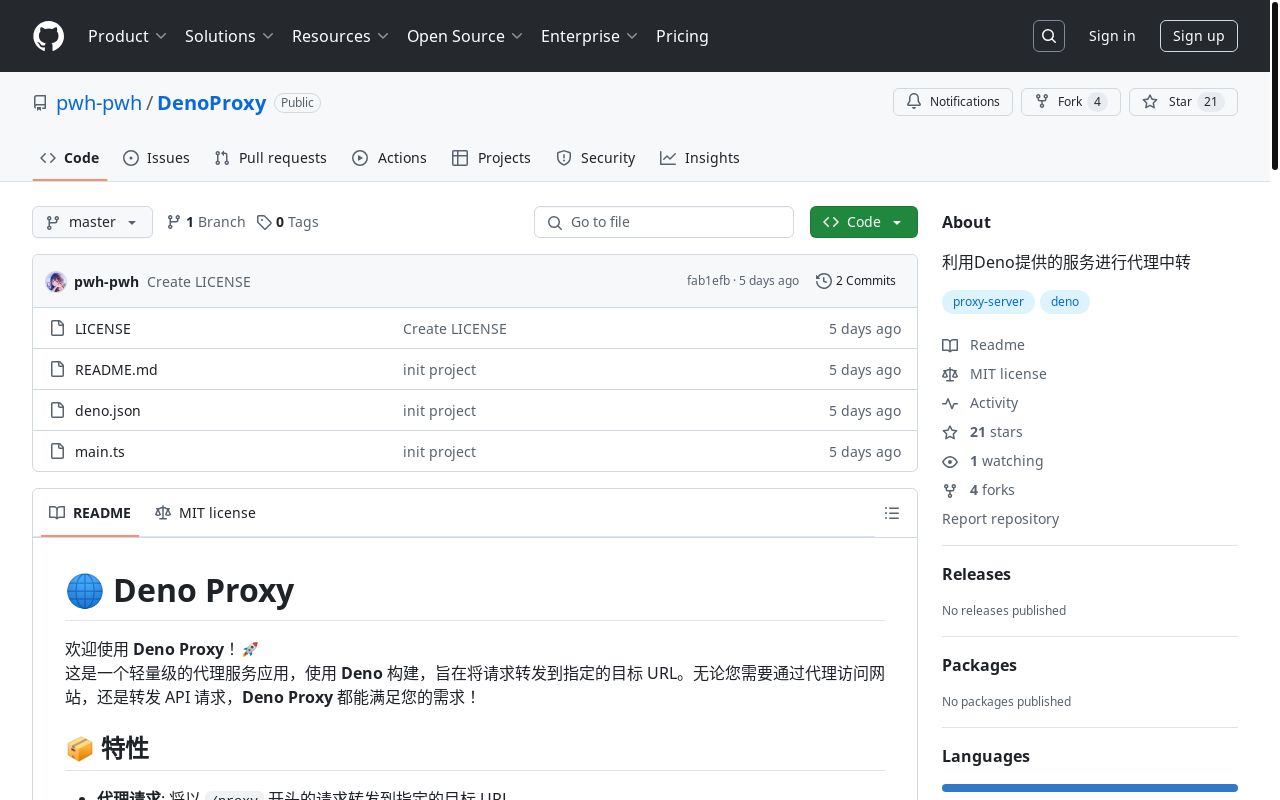Click the Sign up button
The height and width of the screenshot is (800, 1280).
point(1198,36)
